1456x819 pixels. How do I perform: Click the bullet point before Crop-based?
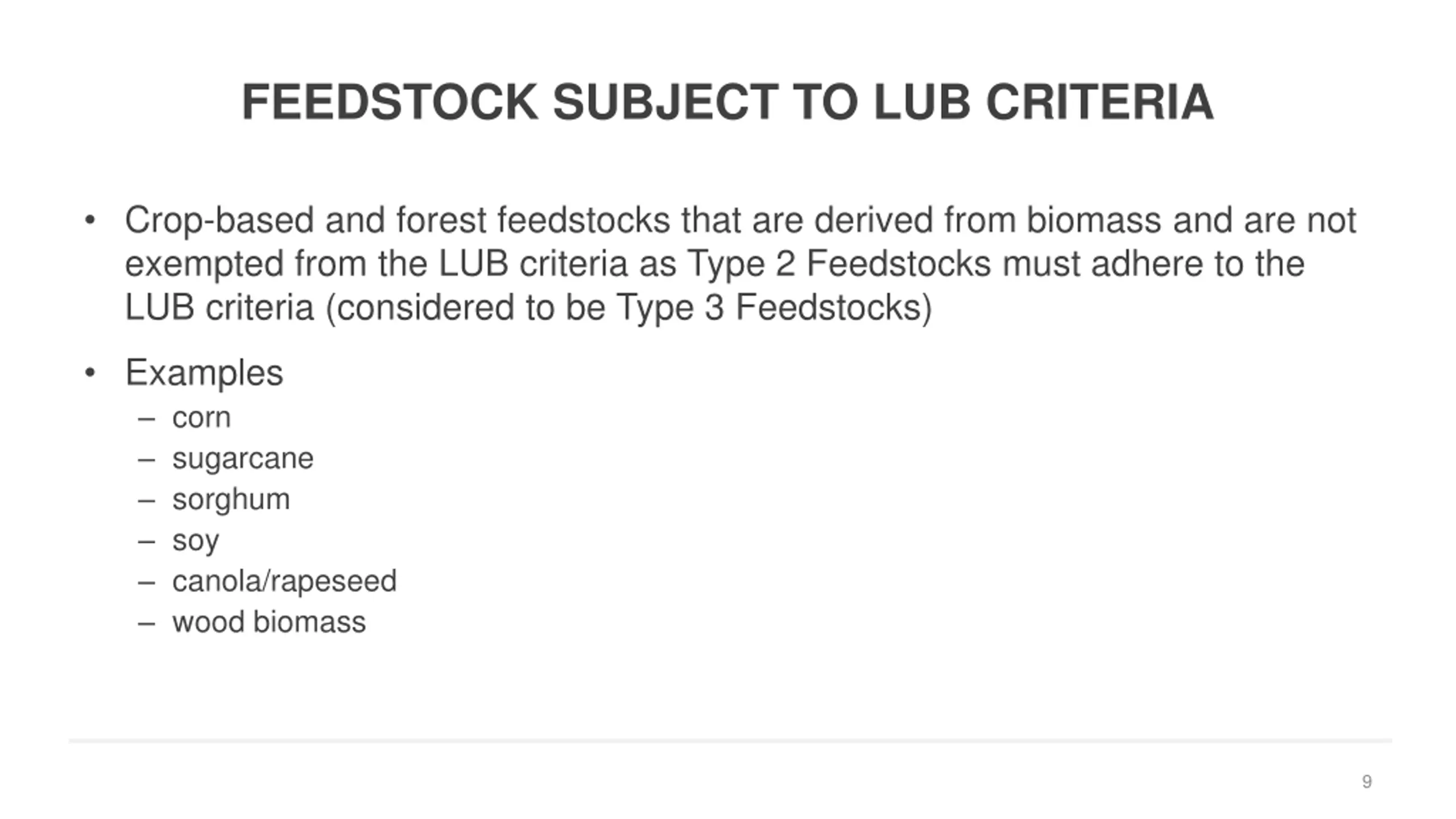coord(90,220)
